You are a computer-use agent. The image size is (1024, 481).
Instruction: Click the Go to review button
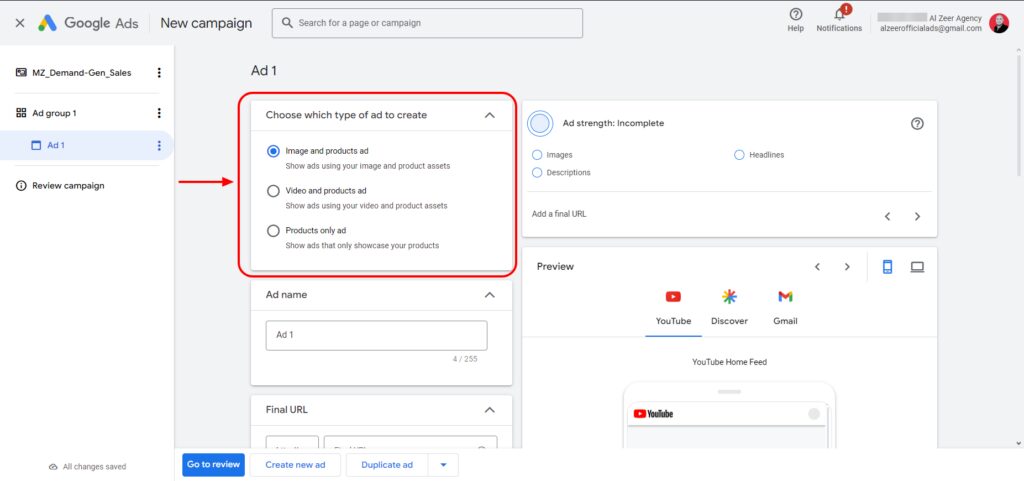[214, 465]
